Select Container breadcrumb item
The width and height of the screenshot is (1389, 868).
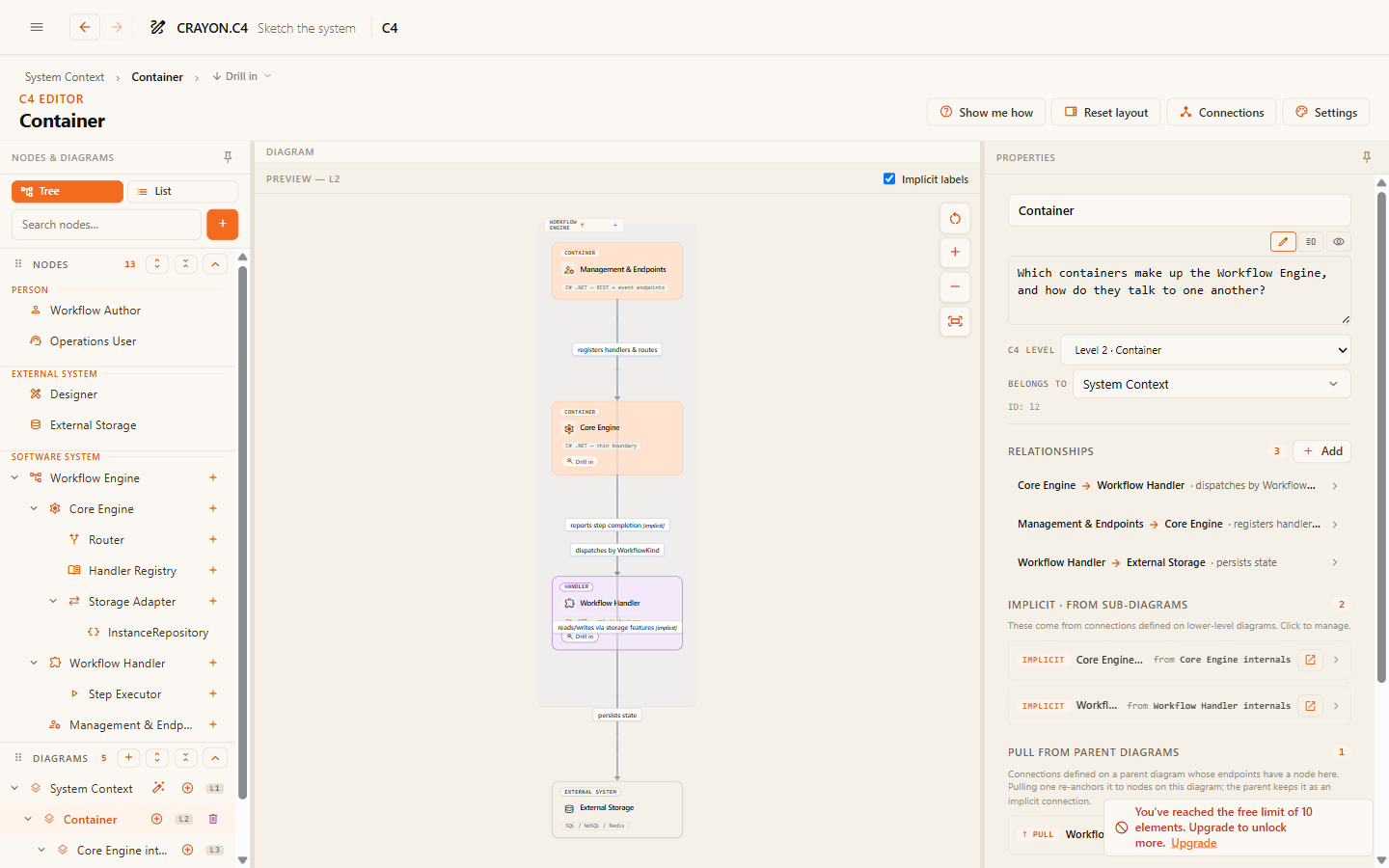tap(157, 77)
